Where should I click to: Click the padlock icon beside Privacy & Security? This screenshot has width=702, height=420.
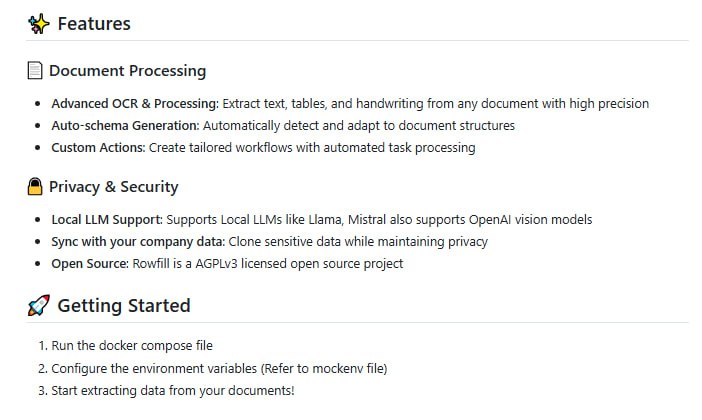35,187
